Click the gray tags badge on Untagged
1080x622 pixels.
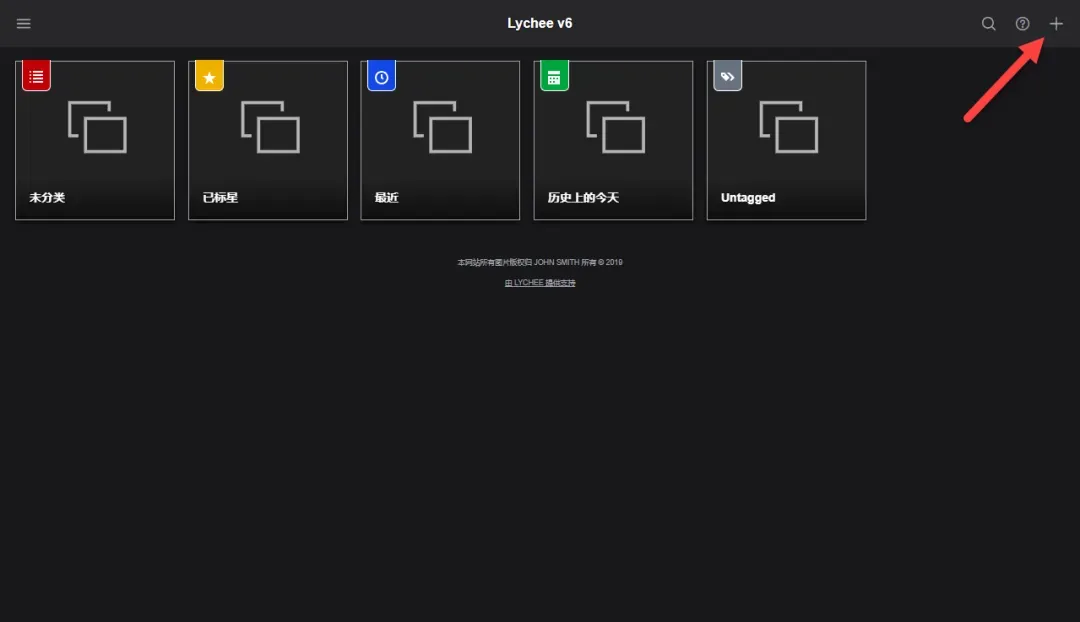pos(727,76)
